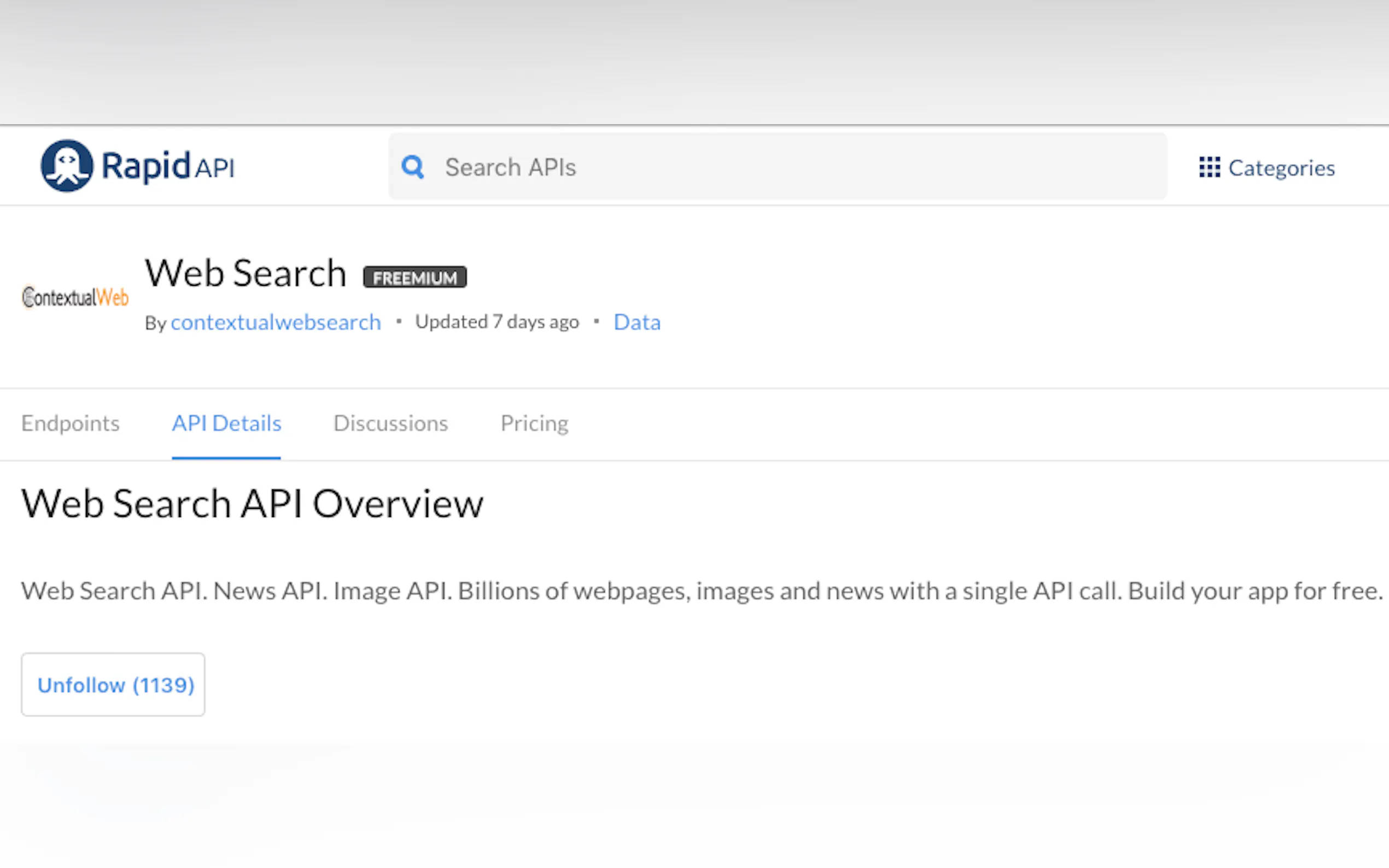Select the API Details tab
This screenshot has width=1389, height=868.
226,424
